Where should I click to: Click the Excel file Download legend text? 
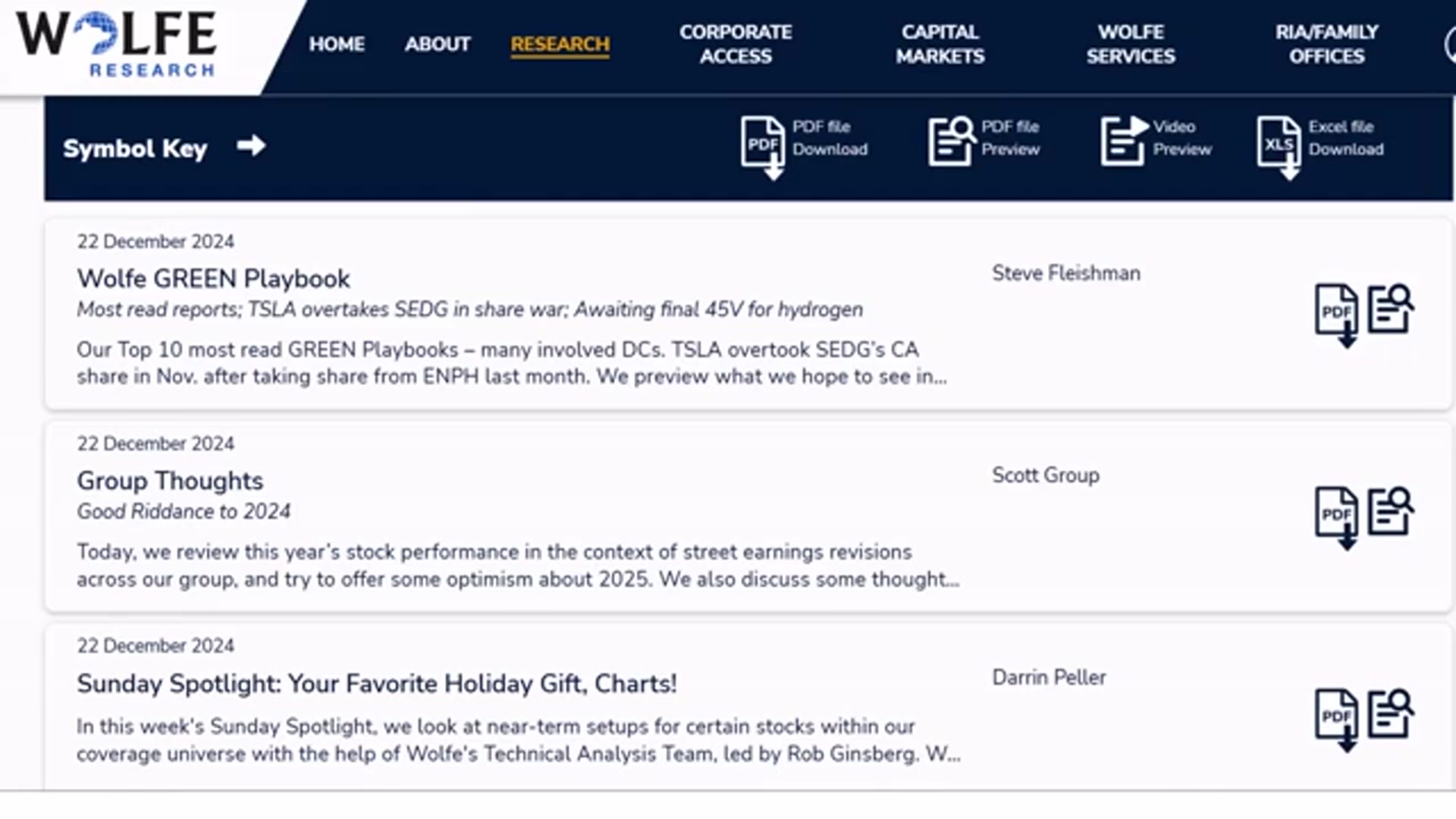[1346, 138]
